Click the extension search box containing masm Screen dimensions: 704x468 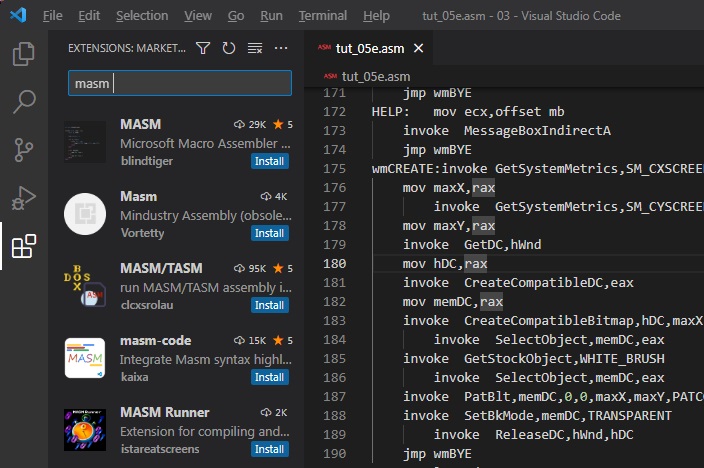pyautogui.click(x=180, y=84)
